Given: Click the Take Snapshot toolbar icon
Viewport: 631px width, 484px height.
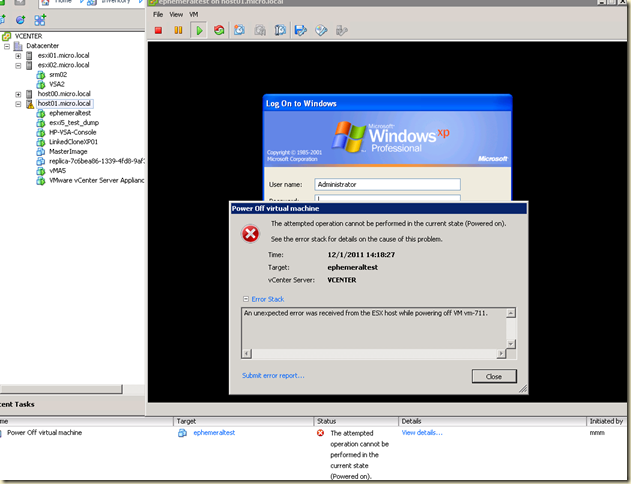Looking at the screenshot, I should tap(239, 30).
